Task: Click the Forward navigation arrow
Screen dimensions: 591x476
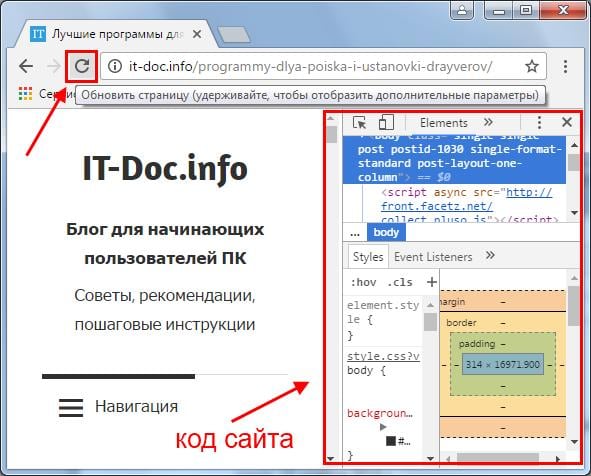Action: [x=54, y=66]
